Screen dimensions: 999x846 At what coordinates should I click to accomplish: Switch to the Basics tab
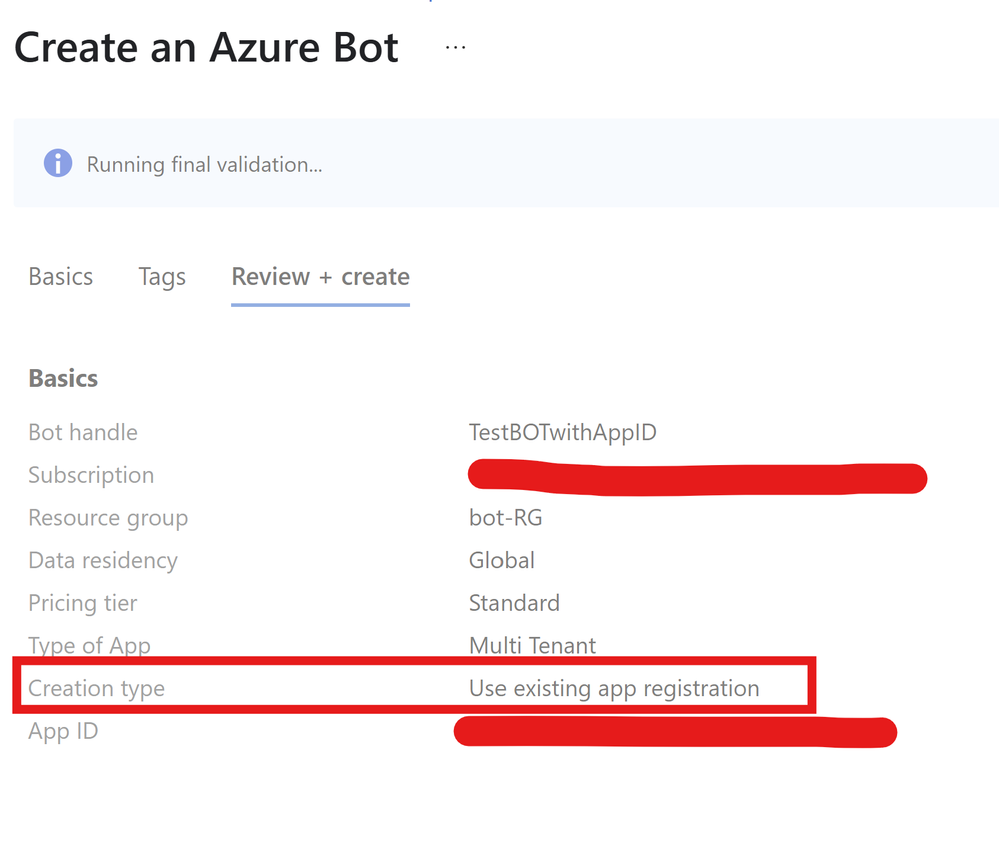tap(61, 277)
